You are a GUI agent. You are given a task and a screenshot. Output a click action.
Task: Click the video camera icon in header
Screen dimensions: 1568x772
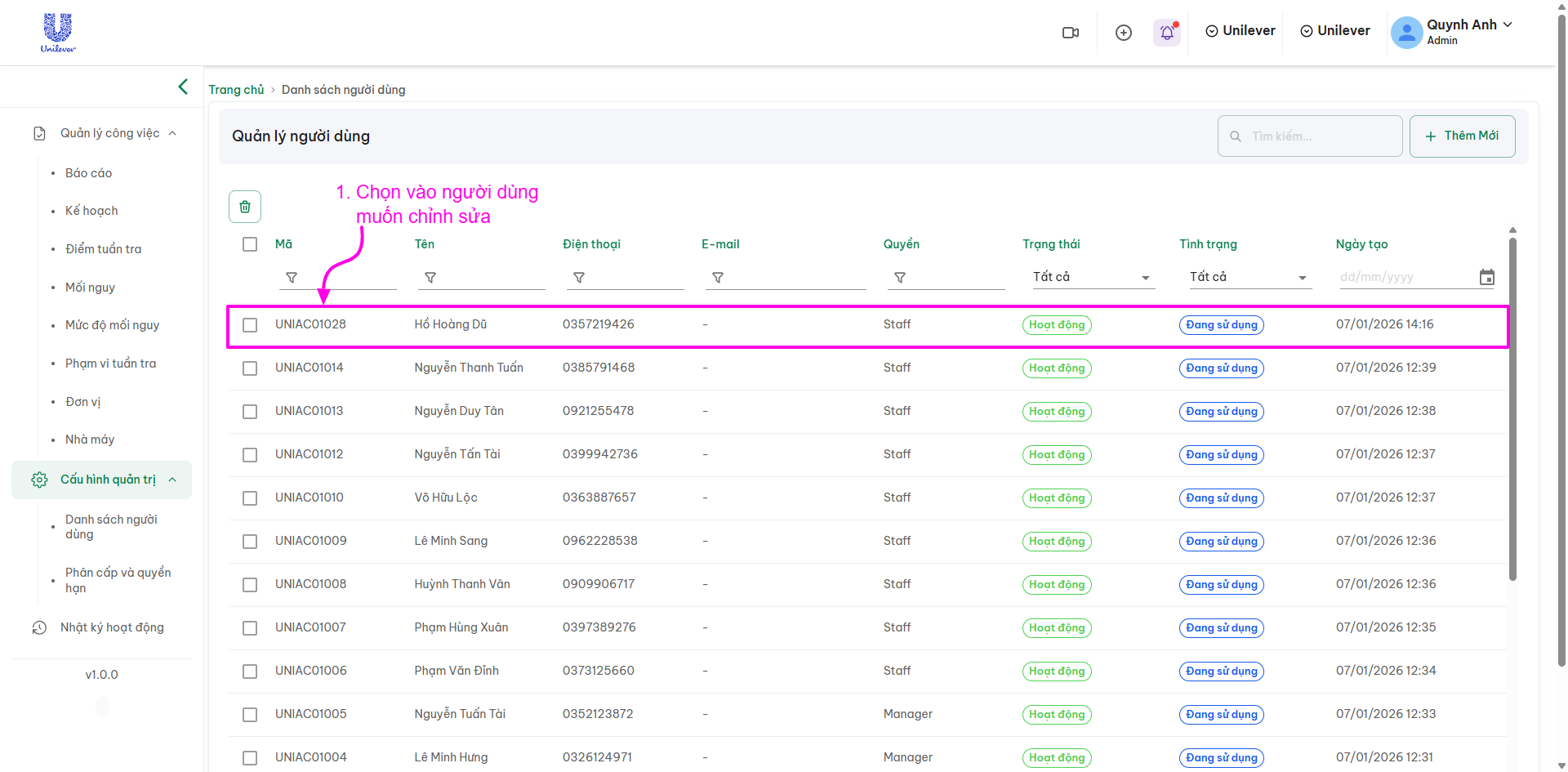[x=1070, y=33]
